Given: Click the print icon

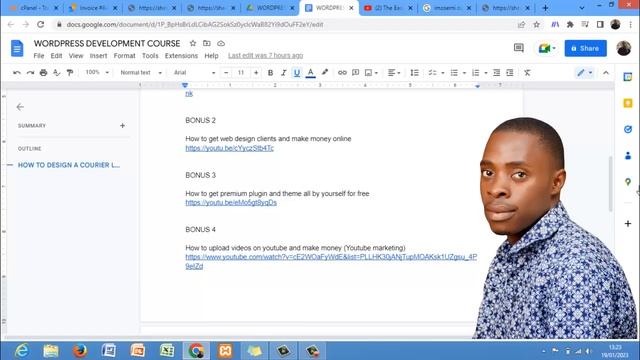Looking at the screenshot, I should 43,73.
